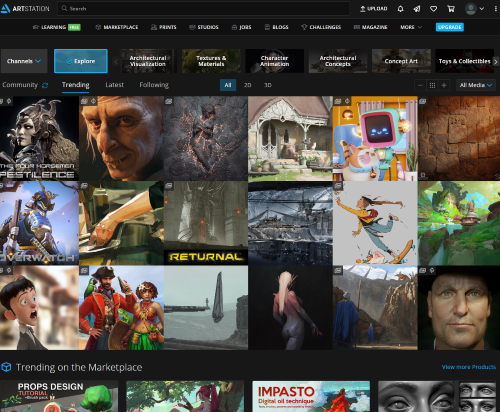Open the Props Design Tutorial product
This screenshot has width=500, height=412.
coord(59,396)
